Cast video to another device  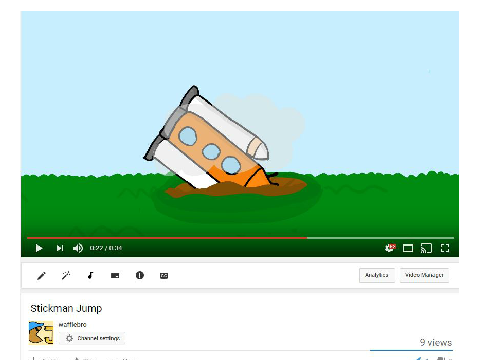pos(426,248)
